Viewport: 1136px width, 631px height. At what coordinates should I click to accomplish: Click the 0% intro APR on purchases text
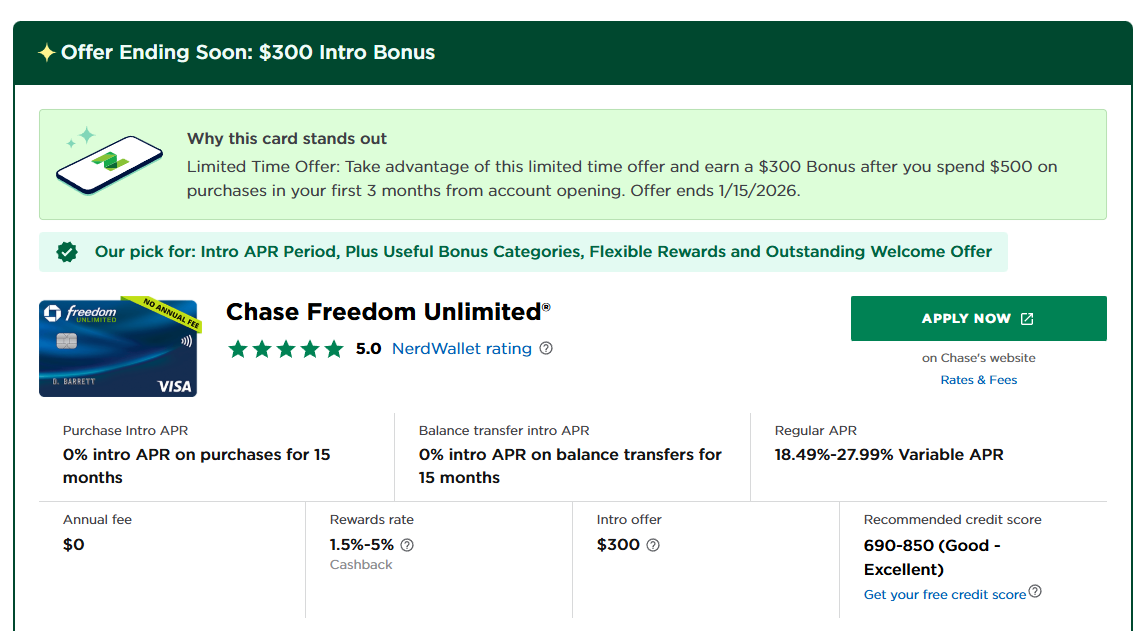coord(196,466)
